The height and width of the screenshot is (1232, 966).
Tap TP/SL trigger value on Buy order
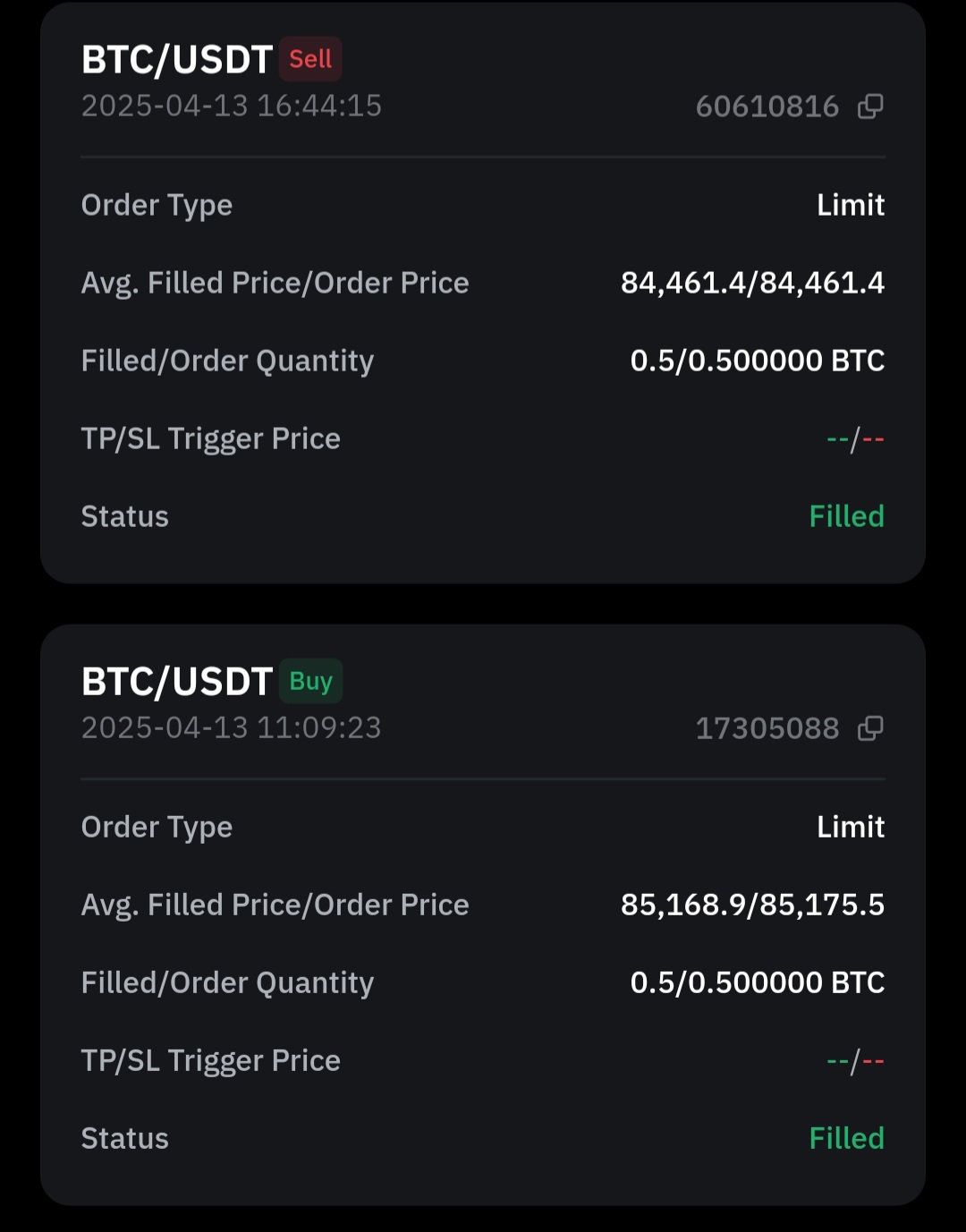[x=855, y=1061]
